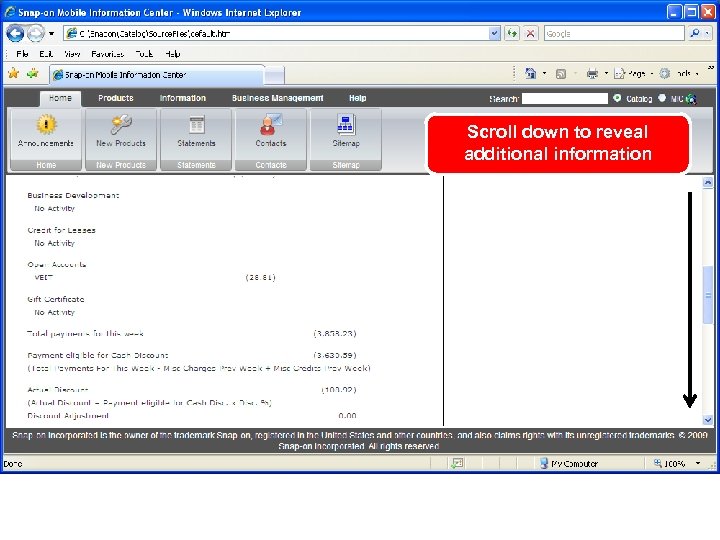The height and width of the screenshot is (540, 720).
Task: Click the Total payments for this week text
Action: pyautogui.click(x=85, y=333)
